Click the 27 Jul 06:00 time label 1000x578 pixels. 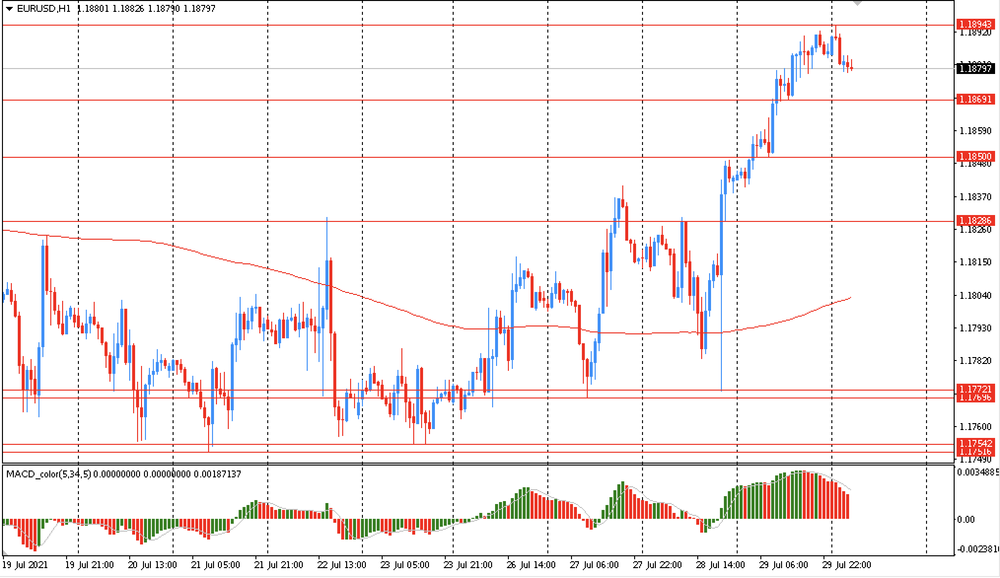click(x=594, y=565)
